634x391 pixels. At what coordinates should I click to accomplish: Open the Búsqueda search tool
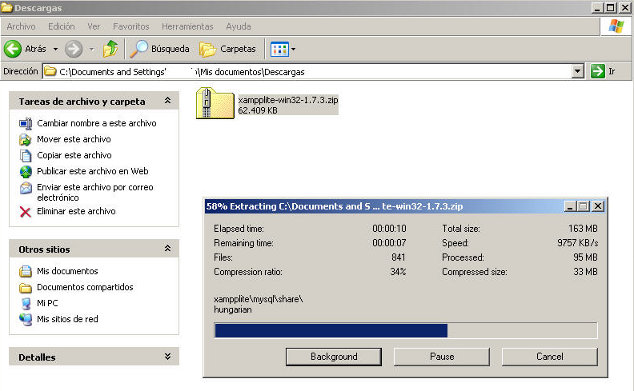(x=160, y=49)
